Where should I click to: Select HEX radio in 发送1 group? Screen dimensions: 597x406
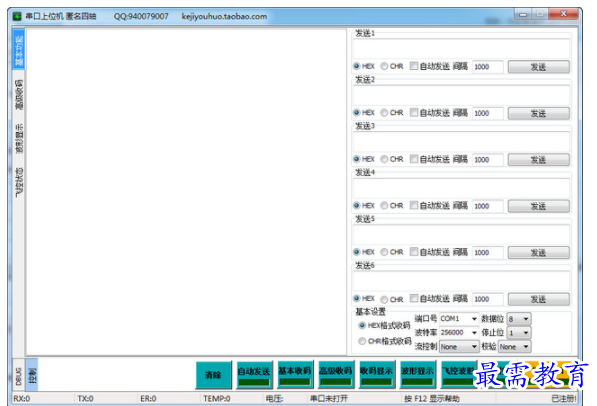coord(356,66)
